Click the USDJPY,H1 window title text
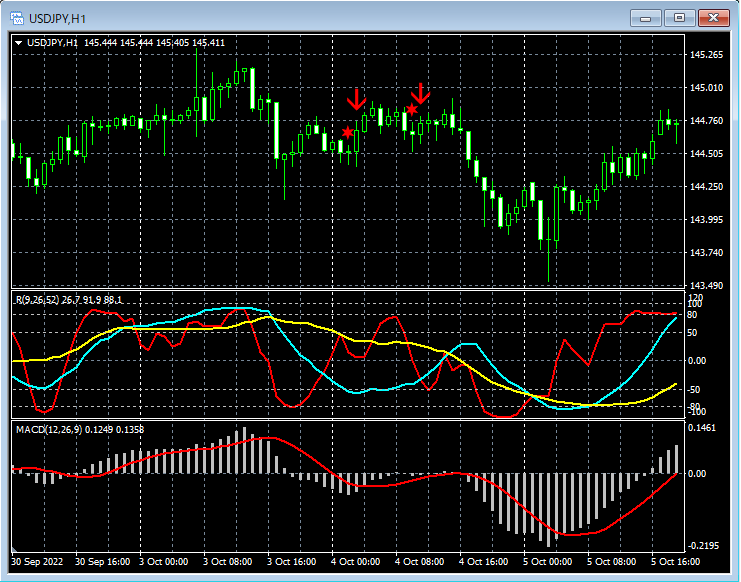Screen dimensions: 741x582 (x=56, y=18)
